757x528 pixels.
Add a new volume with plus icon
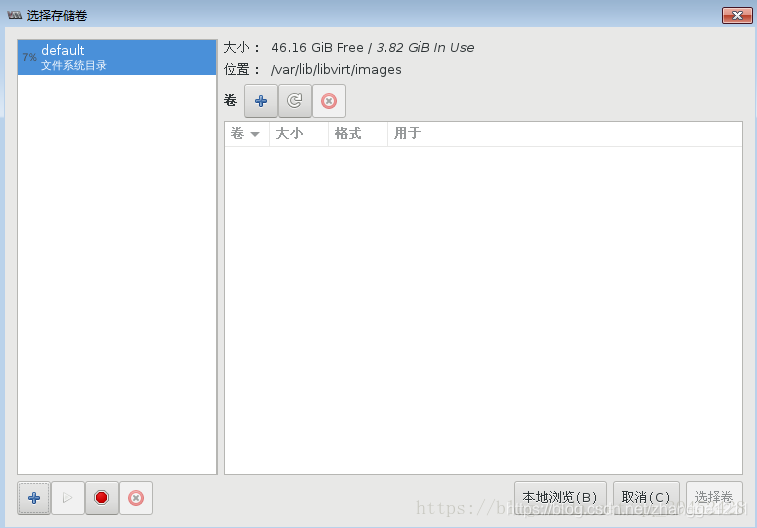tap(261, 101)
